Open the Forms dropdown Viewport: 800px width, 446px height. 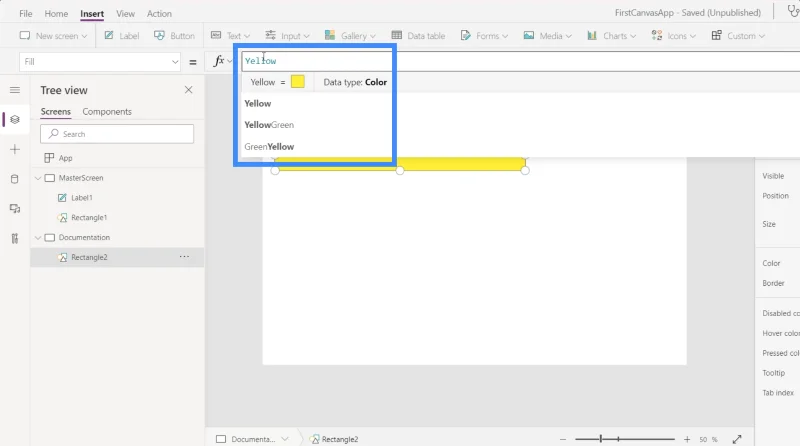pyautogui.click(x=484, y=36)
